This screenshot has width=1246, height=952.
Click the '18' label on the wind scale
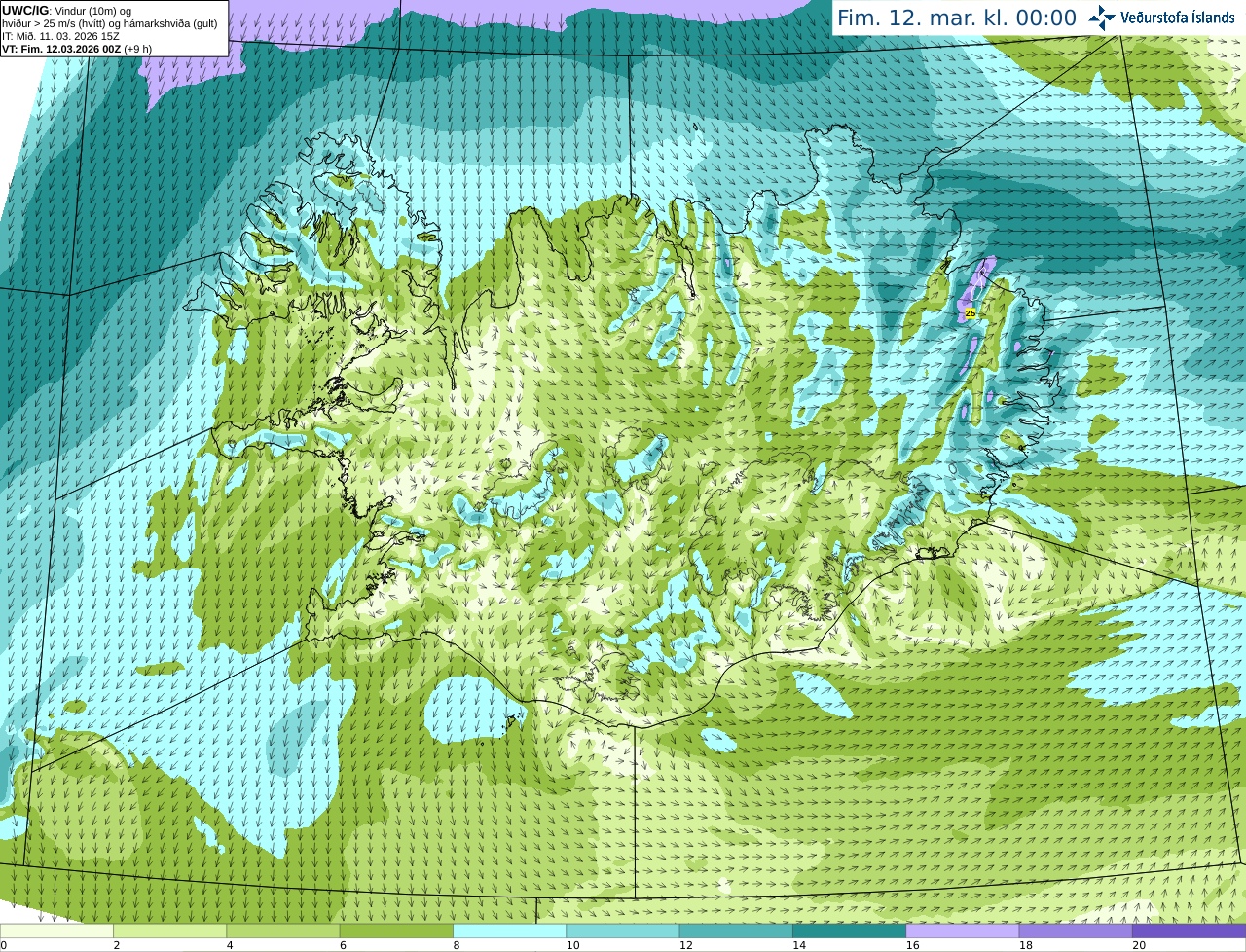pos(1026,945)
